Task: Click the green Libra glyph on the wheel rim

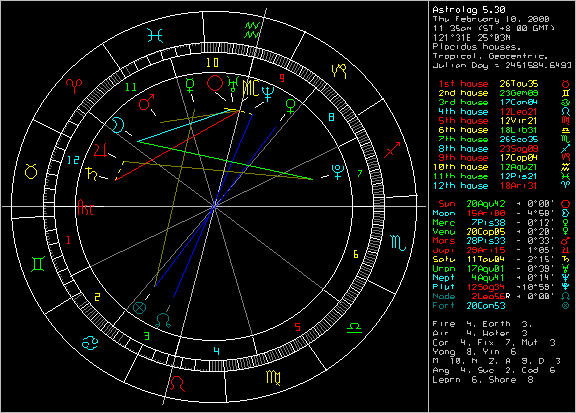Action: click(x=354, y=327)
